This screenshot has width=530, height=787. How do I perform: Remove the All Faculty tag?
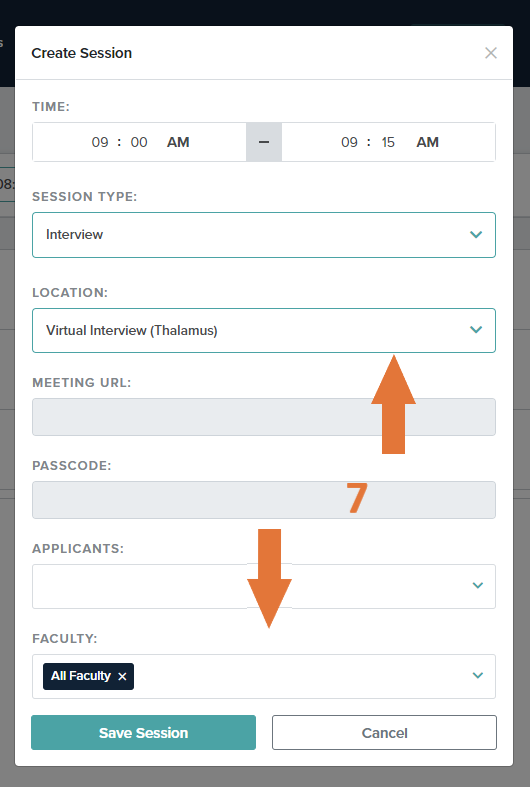click(122, 677)
